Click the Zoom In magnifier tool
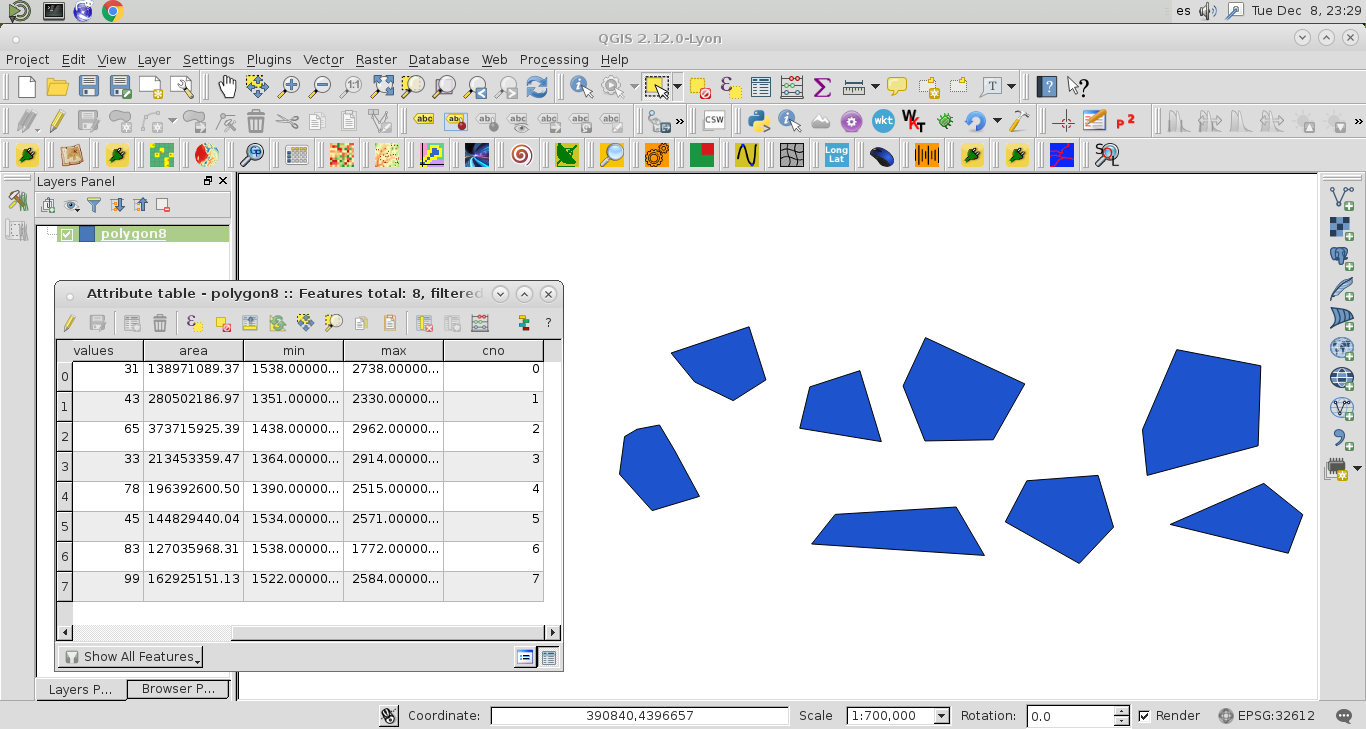Viewport: 1366px width, 729px height. click(x=289, y=87)
